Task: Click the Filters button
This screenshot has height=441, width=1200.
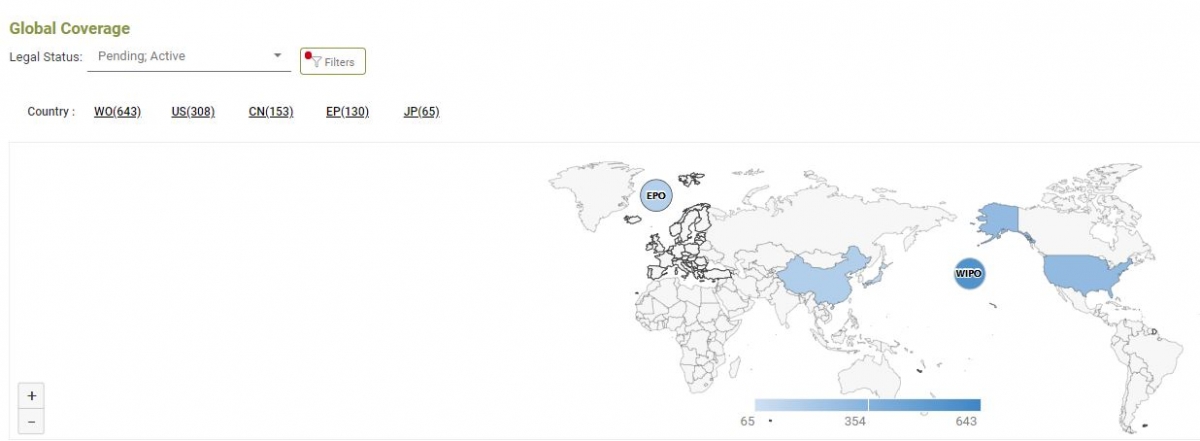Action: click(x=333, y=62)
